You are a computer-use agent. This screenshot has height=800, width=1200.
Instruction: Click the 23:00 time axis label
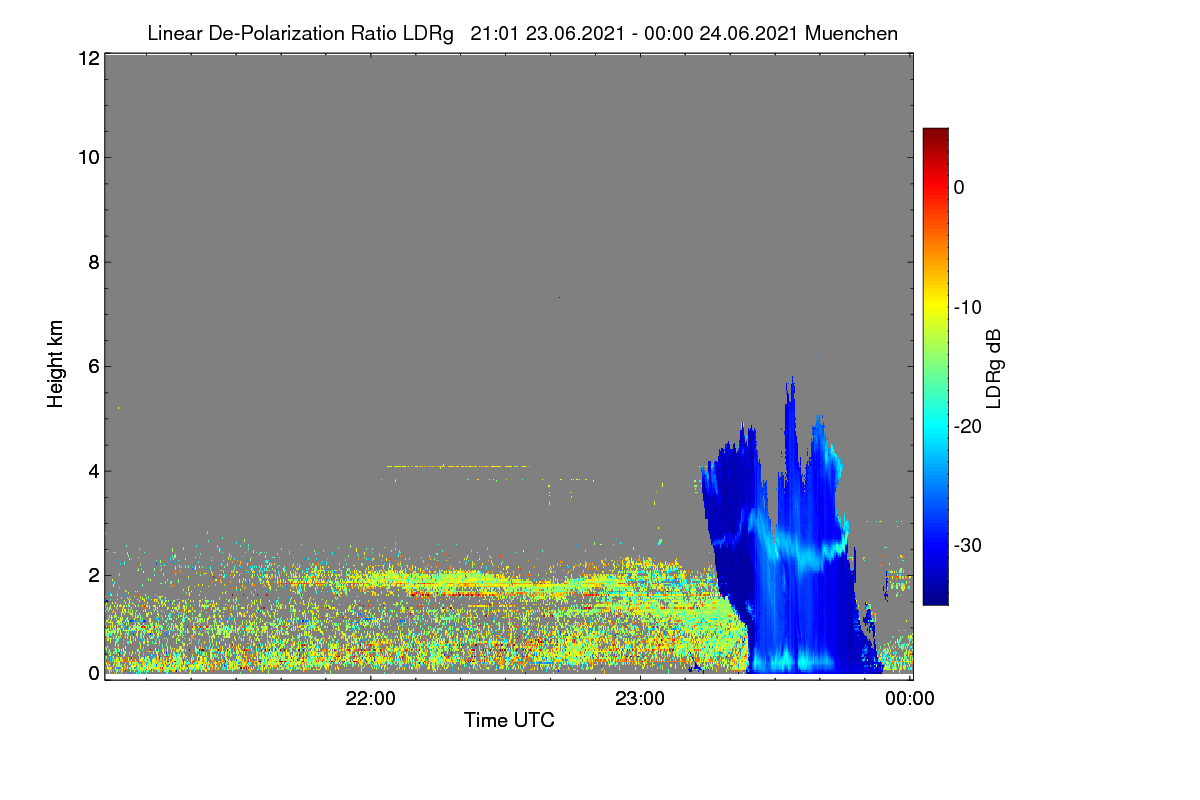click(640, 700)
